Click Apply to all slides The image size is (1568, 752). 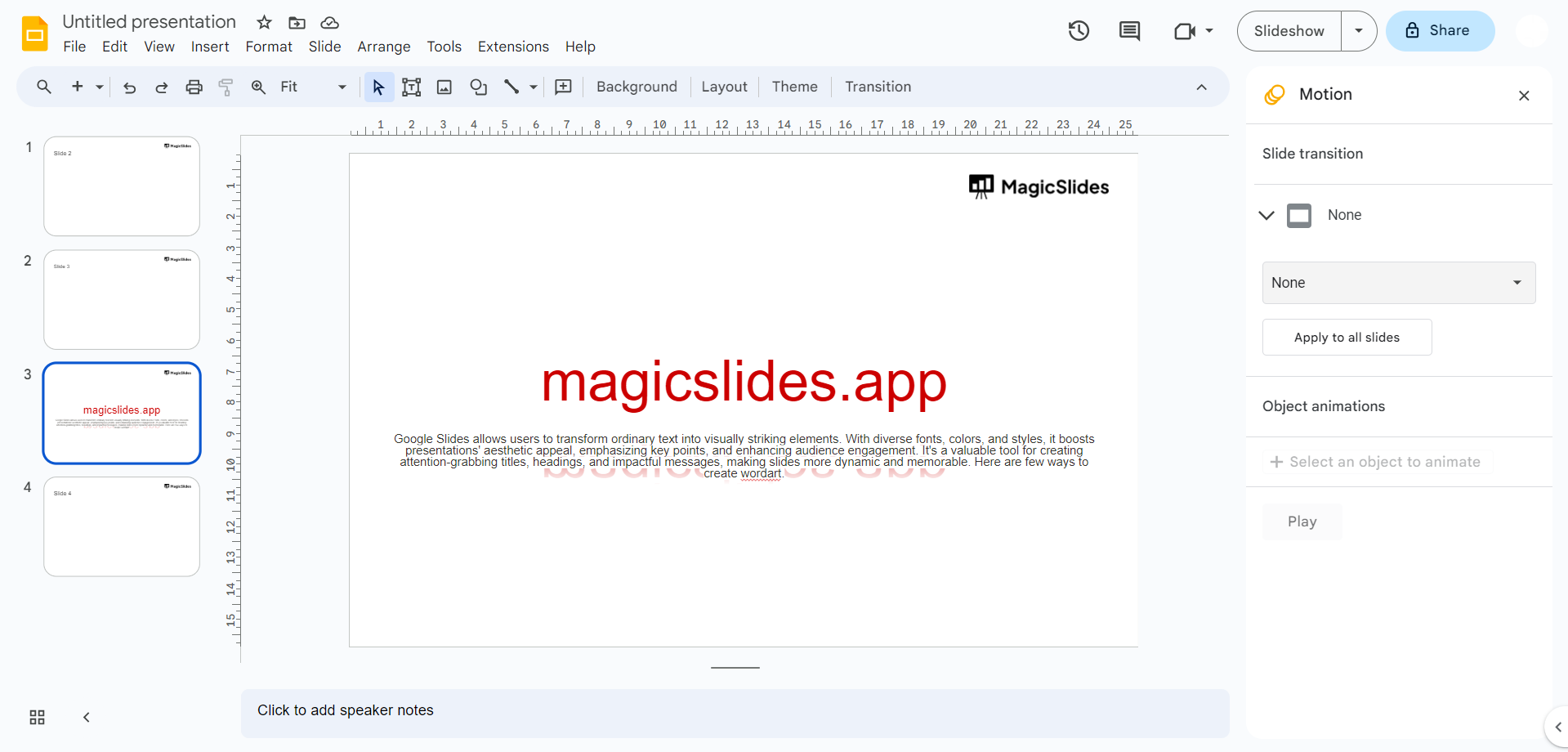(x=1347, y=338)
